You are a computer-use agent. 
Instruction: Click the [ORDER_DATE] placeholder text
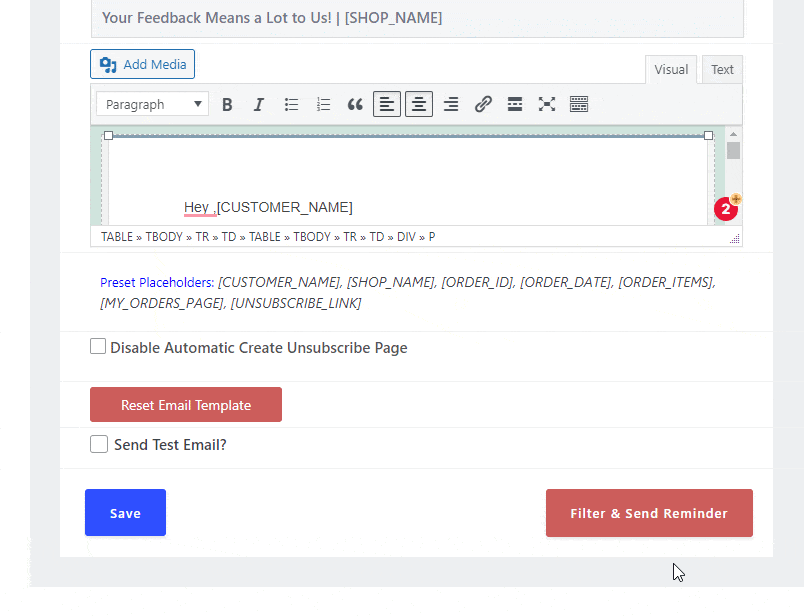(566, 283)
